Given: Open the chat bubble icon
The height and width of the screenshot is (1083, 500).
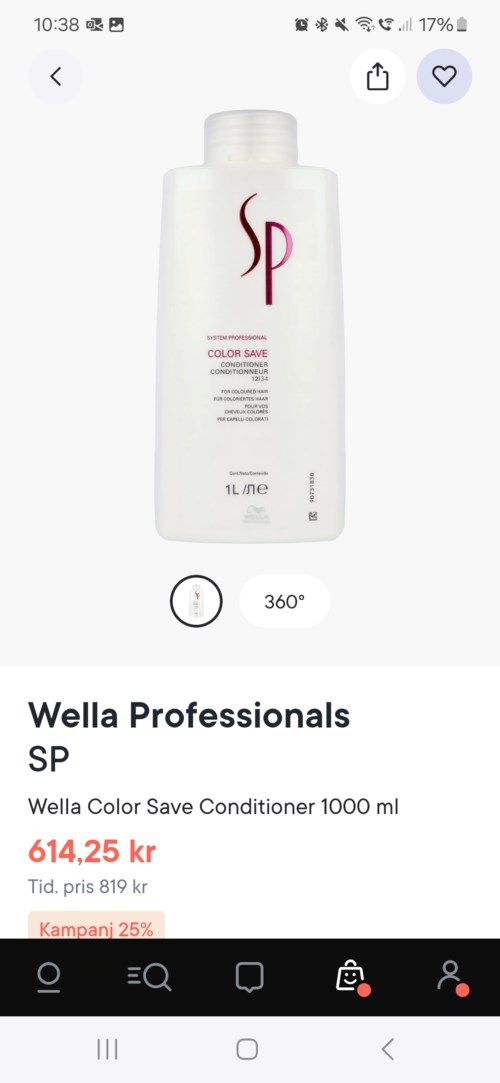Looking at the screenshot, I should click(x=249, y=977).
